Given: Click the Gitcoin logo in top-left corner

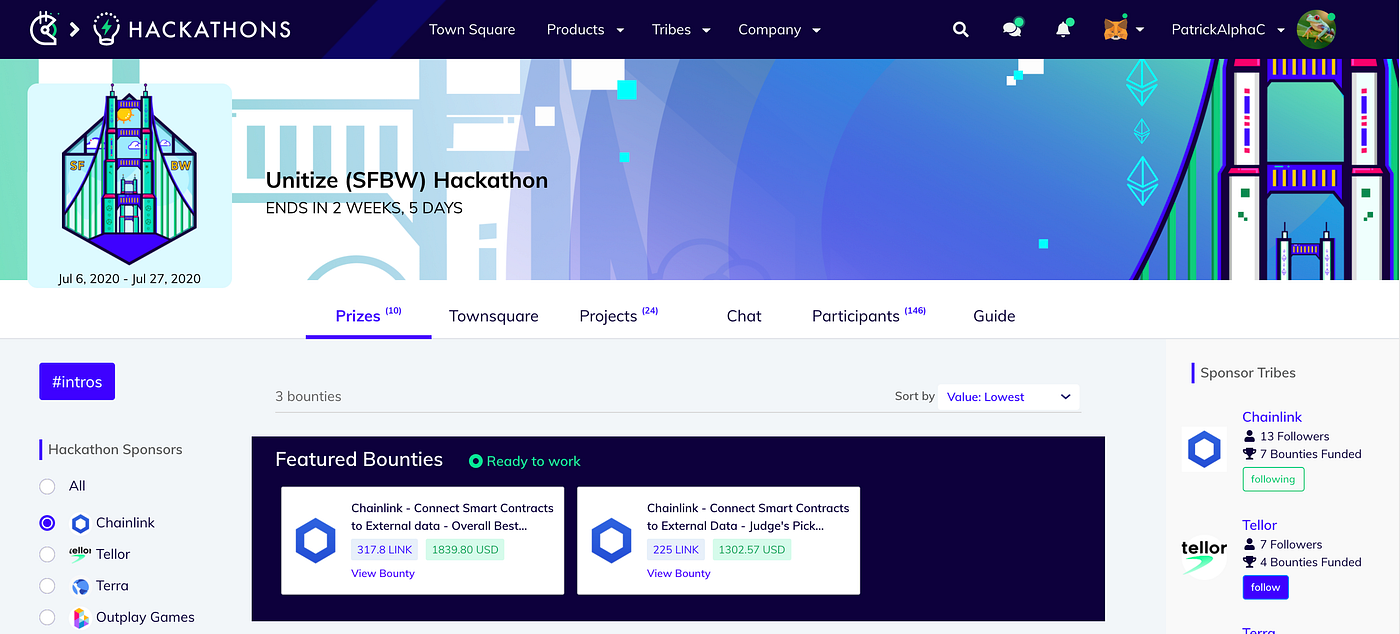Looking at the screenshot, I should click(x=45, y=28).
